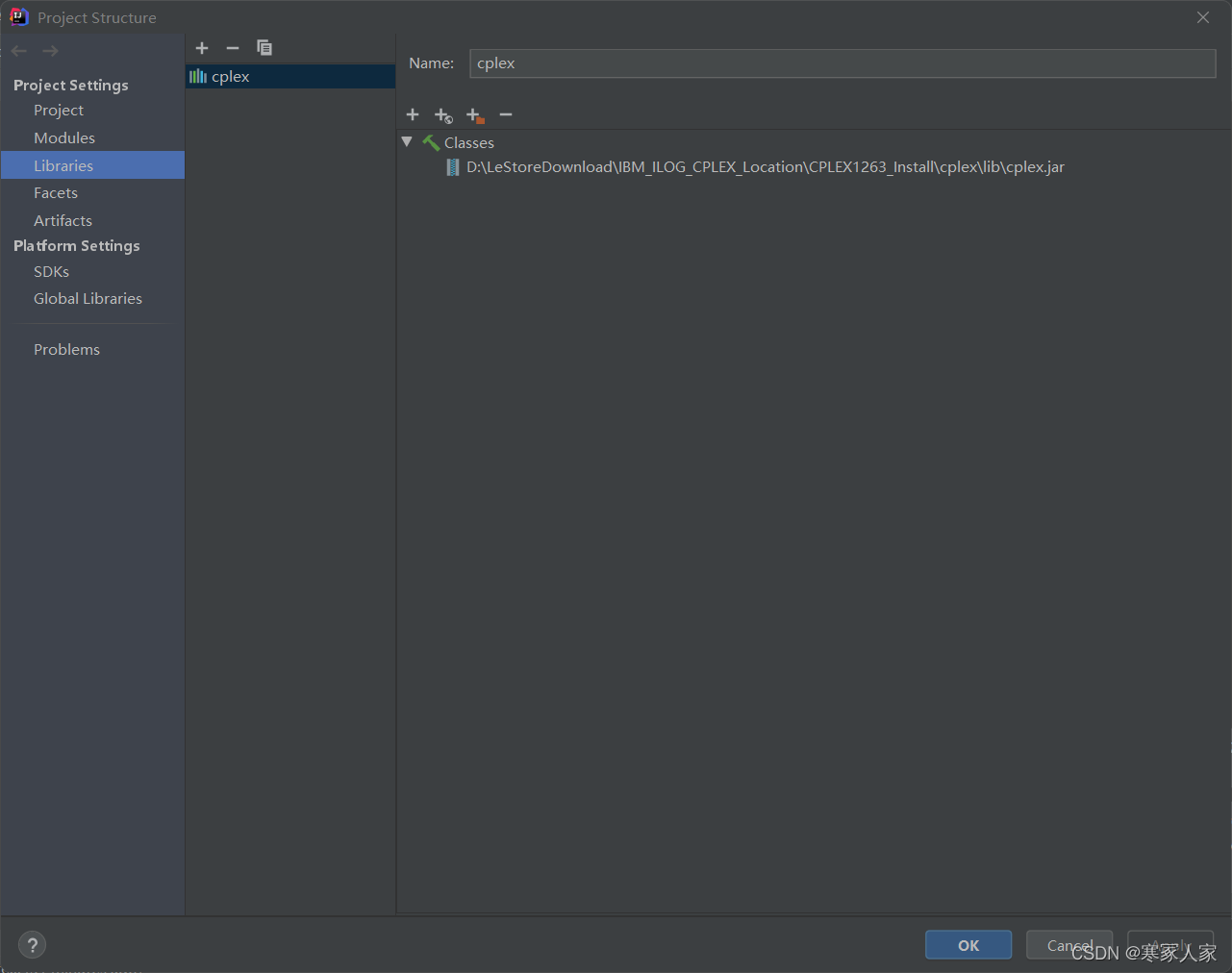
Task: Exclude items using the red-plus icon
Action: point(475,115)
